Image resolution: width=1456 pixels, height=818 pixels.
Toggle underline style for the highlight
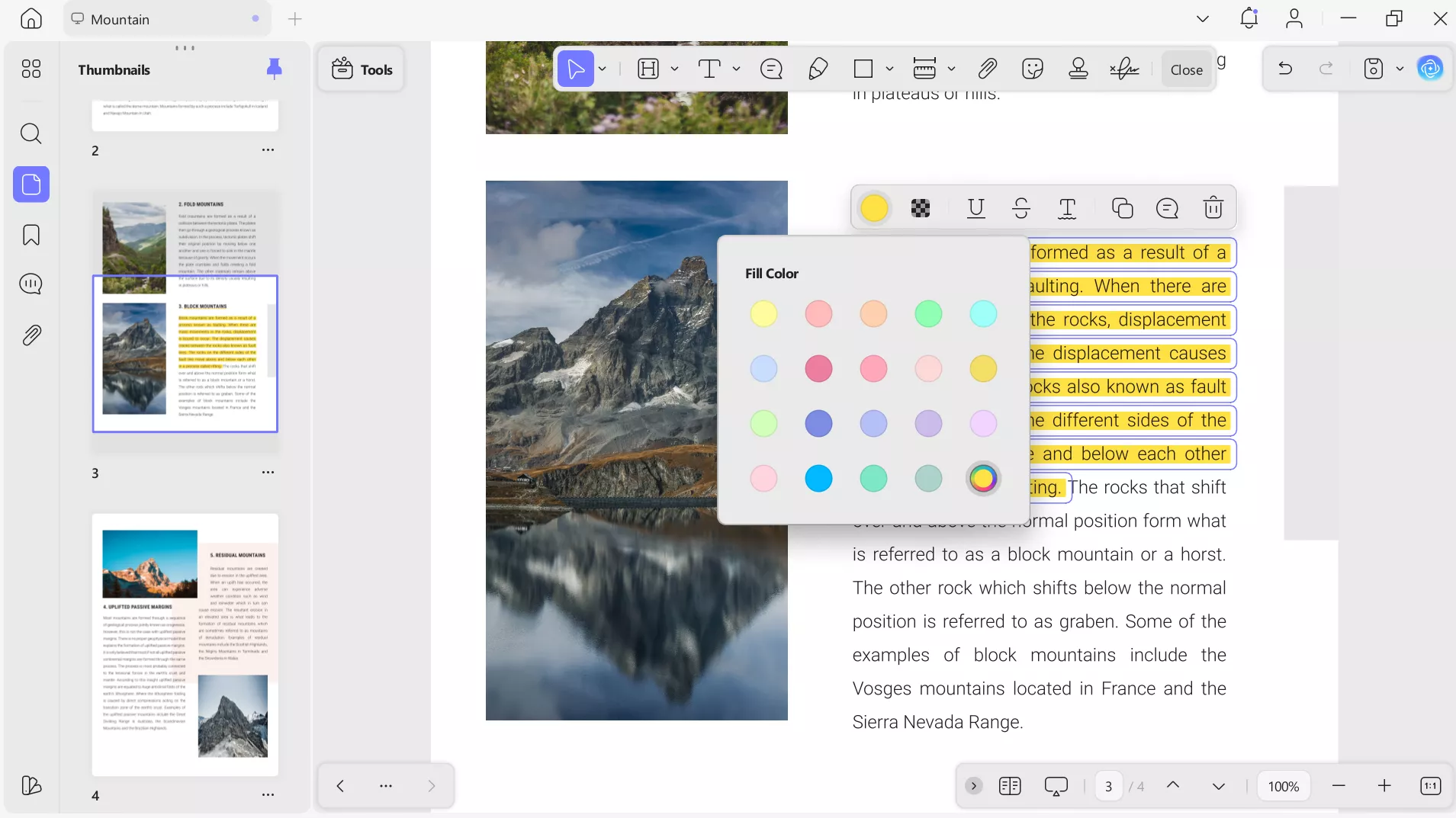coord(977,208)
